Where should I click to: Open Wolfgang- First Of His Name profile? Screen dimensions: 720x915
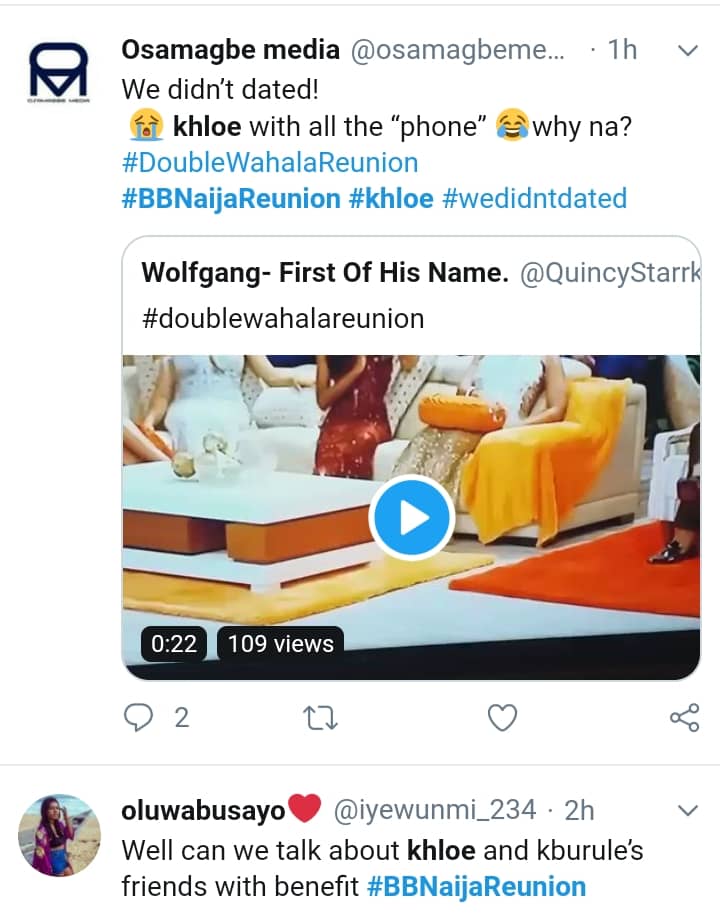[324, 272]
